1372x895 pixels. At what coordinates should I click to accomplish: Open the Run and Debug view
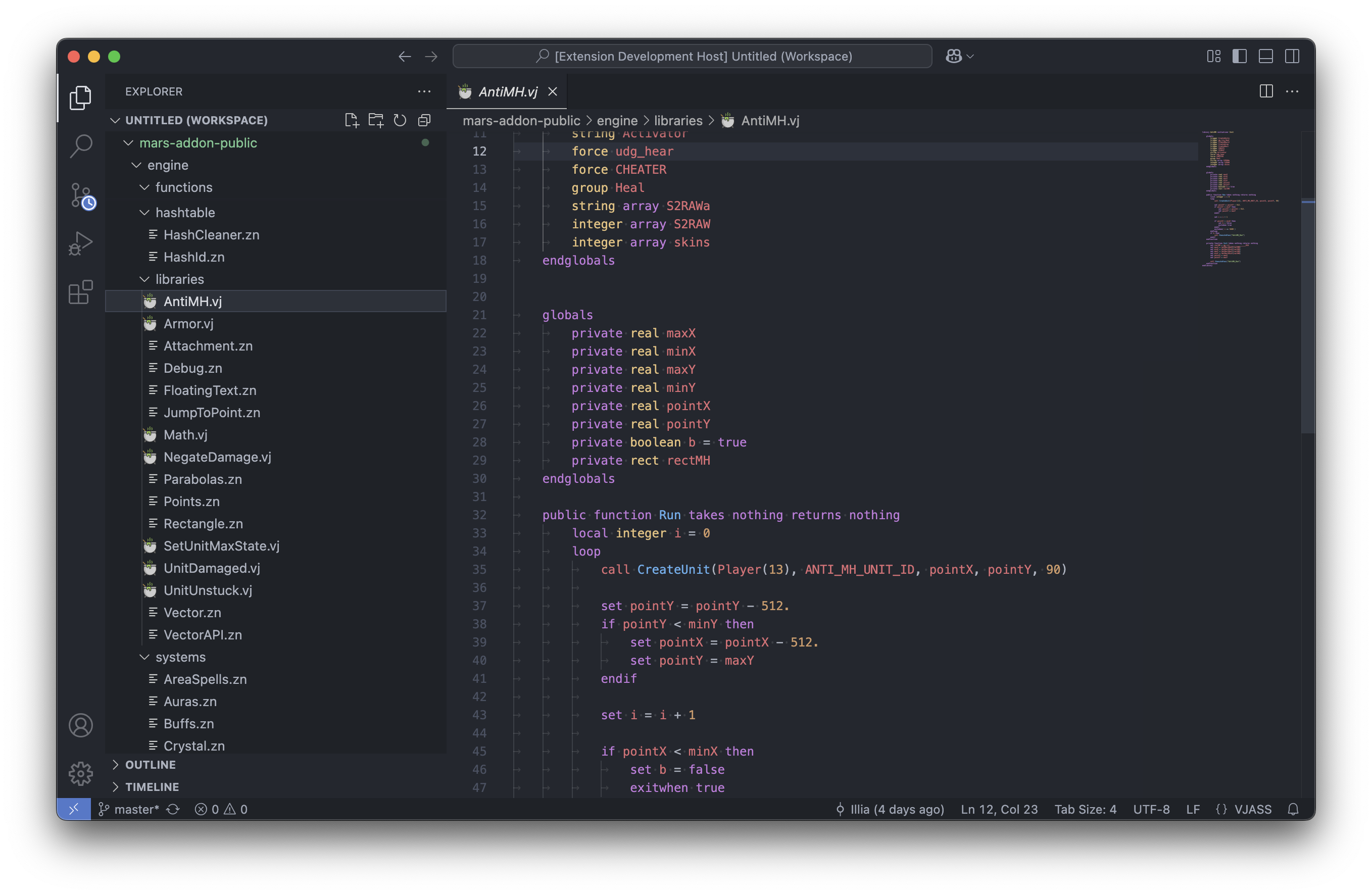tap(81, 243)
